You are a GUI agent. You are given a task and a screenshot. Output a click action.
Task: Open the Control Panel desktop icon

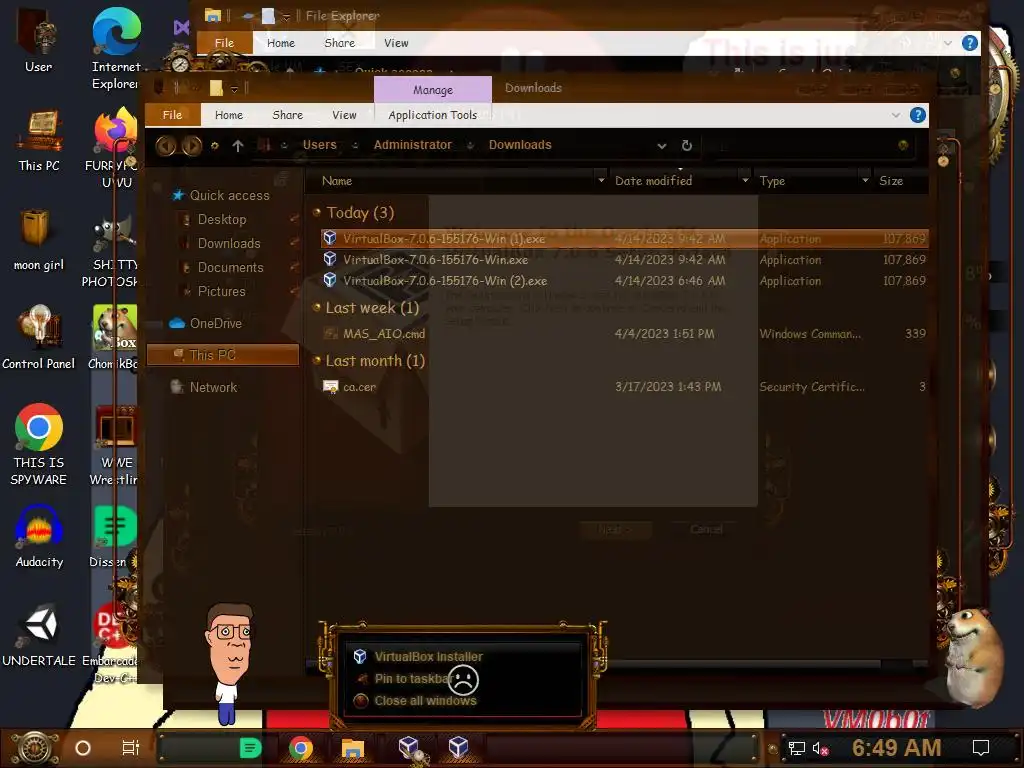click(39, 338)
